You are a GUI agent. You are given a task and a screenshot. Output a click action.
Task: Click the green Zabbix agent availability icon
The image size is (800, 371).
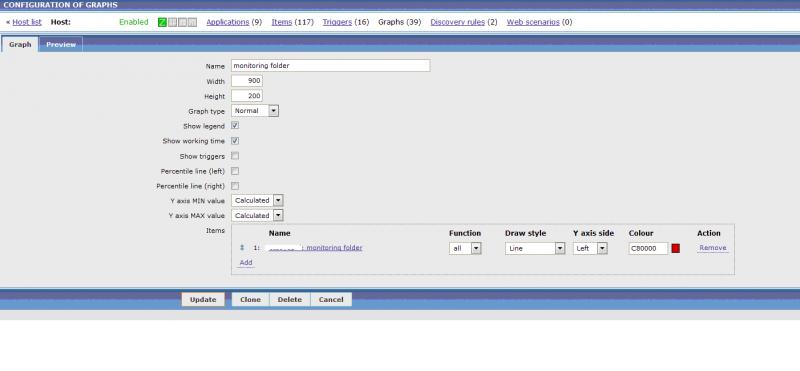point(162,22)
